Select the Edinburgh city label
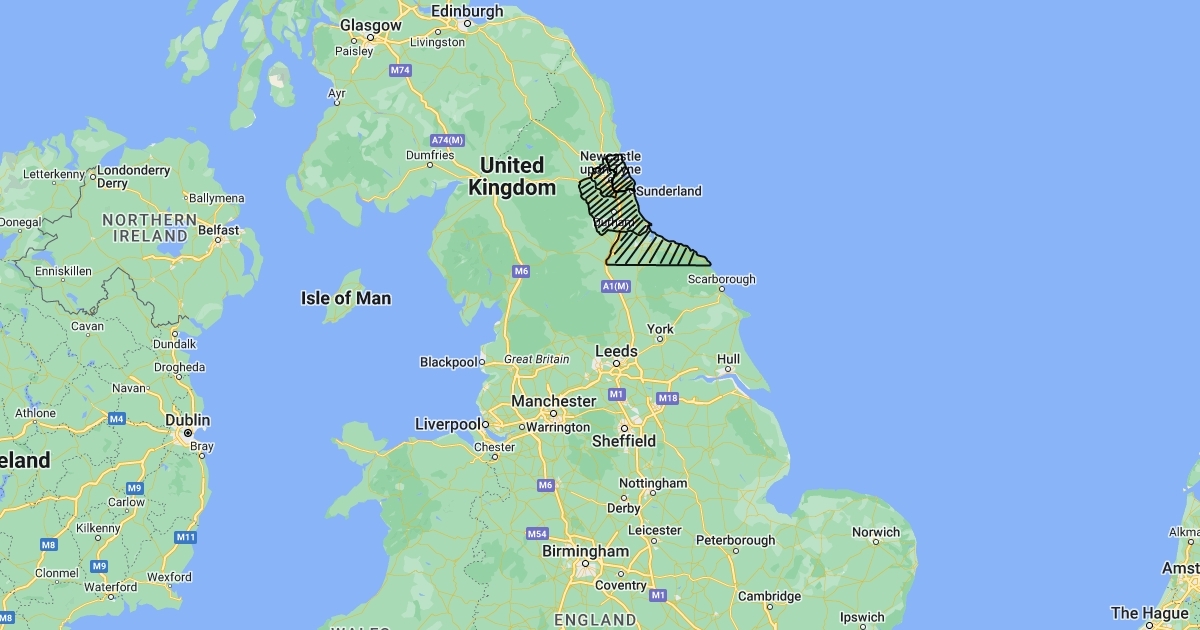Viewport: 1200px width, 630px height. pyautogui.click(x=467, y=11)
